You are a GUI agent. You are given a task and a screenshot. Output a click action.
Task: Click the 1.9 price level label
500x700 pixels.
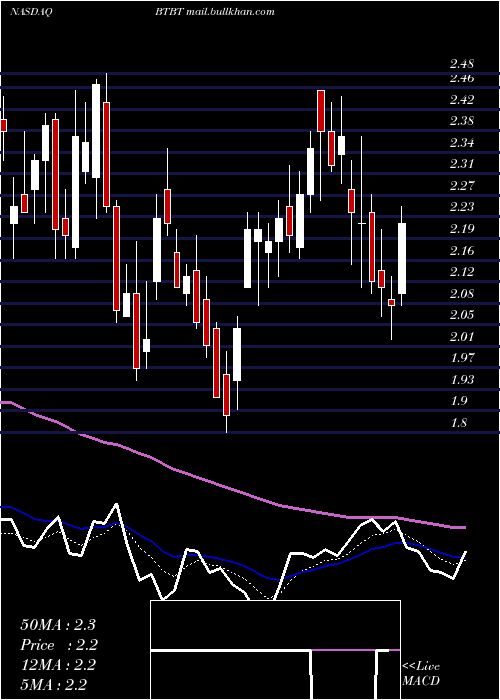[458, 401]
